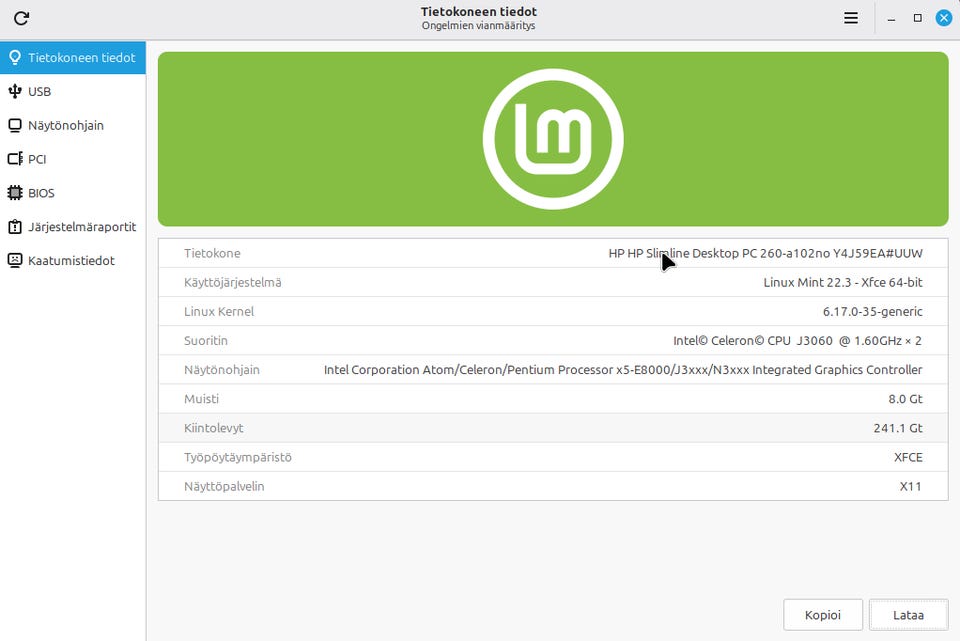The image size is (960, 641).
Task: Click the Suoritin label
Action: pyautogui.click(x=206, y=340)
